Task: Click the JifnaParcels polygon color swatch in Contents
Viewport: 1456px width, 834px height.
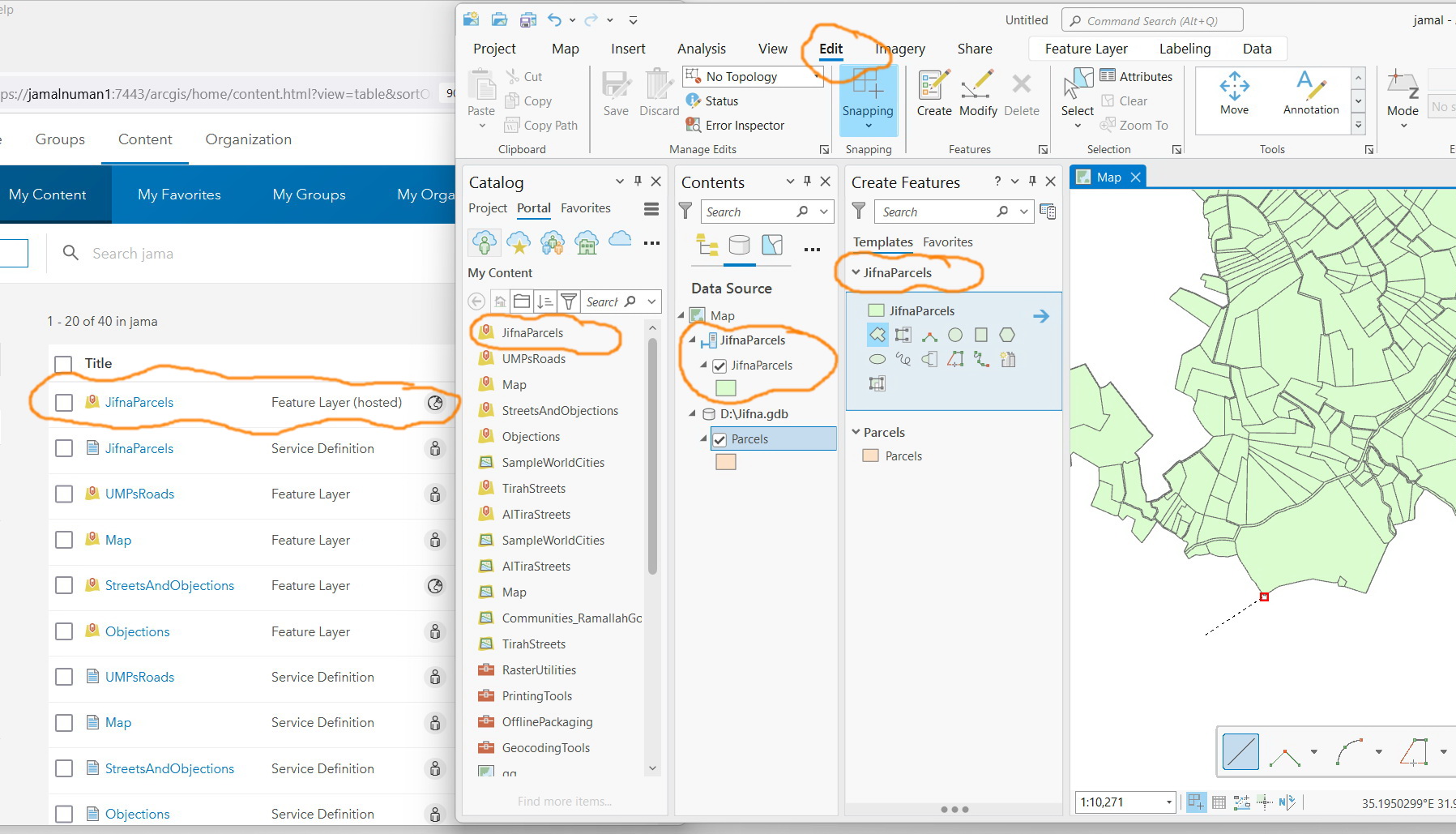Action: point(726,387)
